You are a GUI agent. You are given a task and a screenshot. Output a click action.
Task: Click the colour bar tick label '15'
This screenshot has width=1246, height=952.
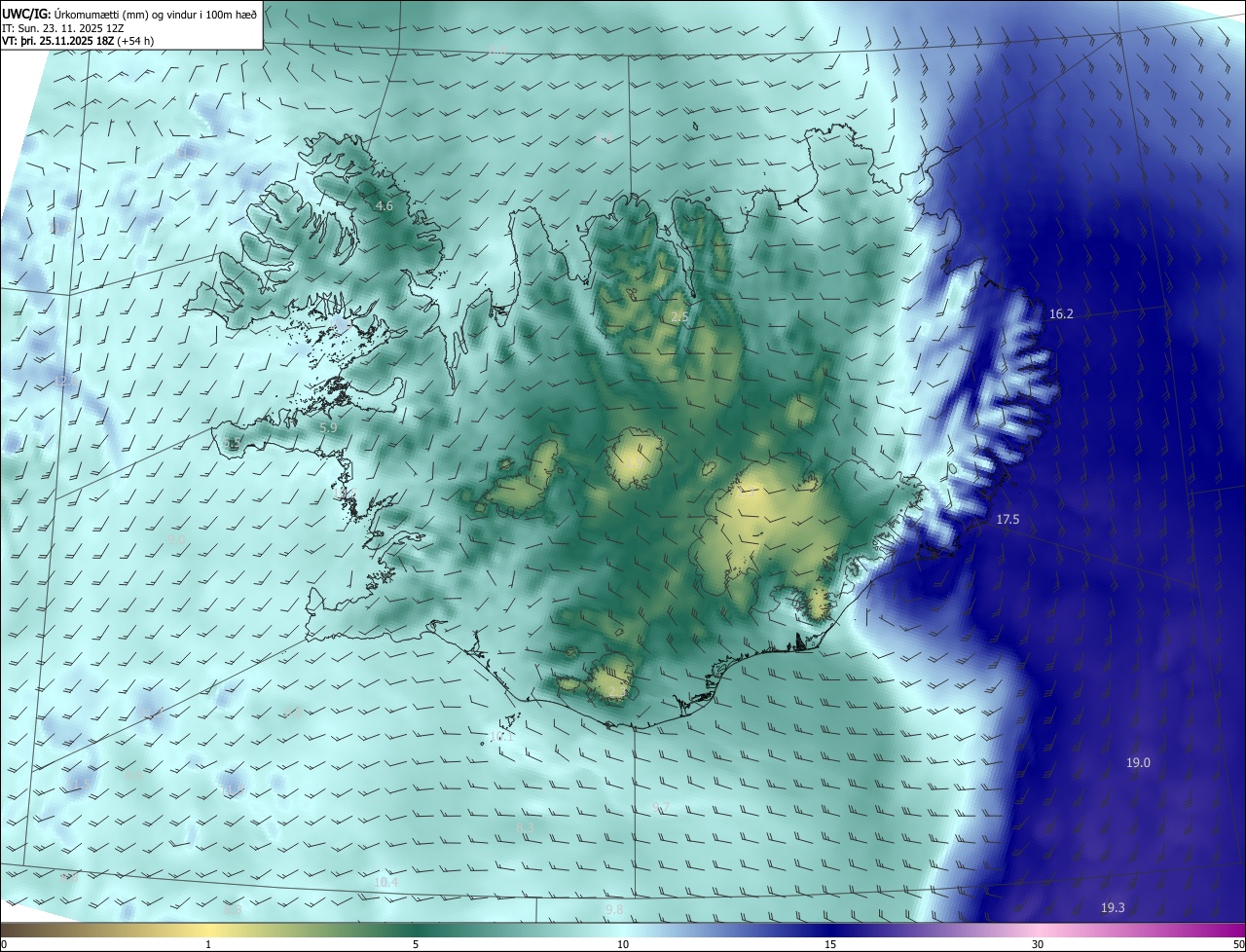pos(830,944)
